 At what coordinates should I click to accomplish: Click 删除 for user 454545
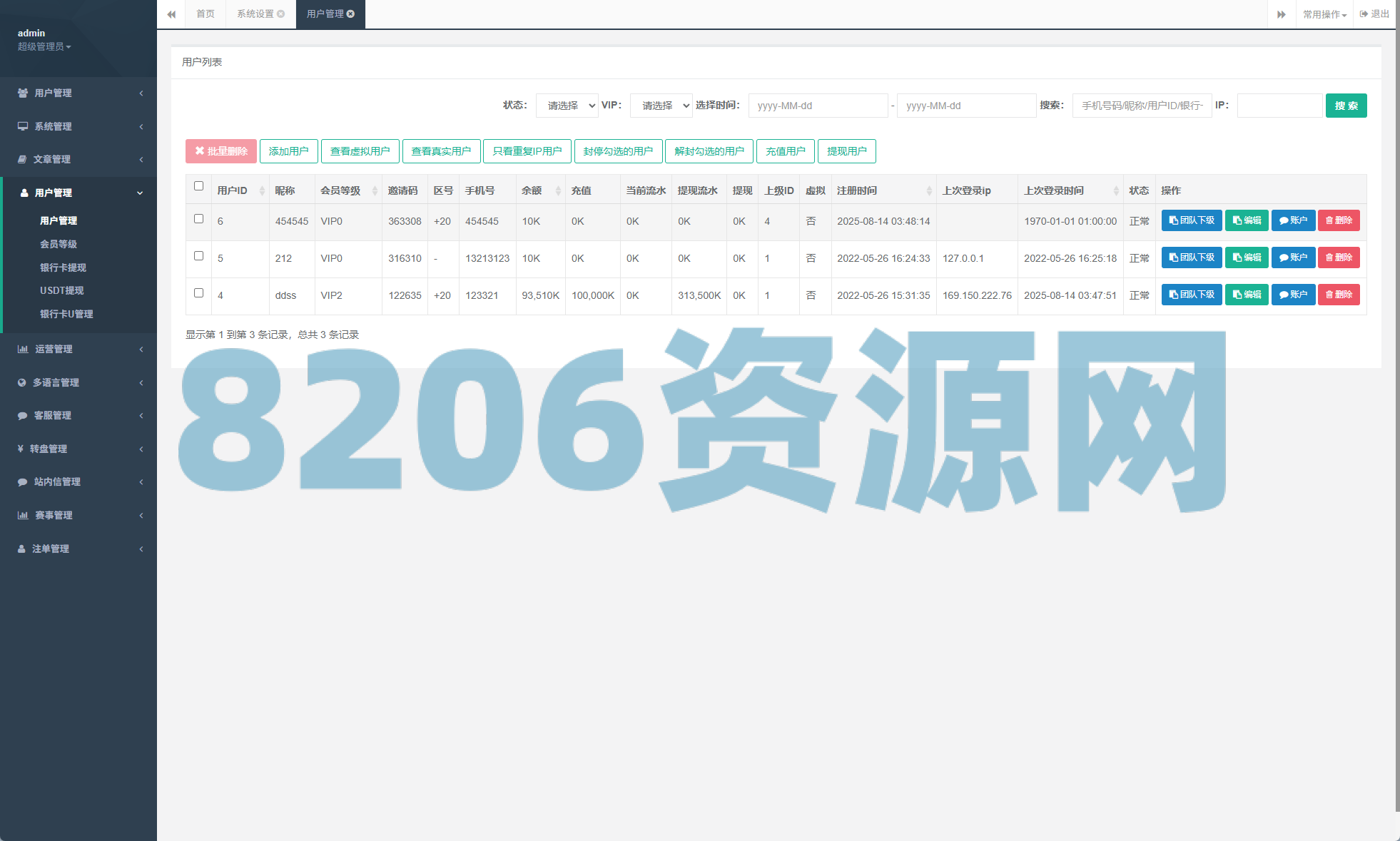pyautogui.click(x=1339, y=220)
